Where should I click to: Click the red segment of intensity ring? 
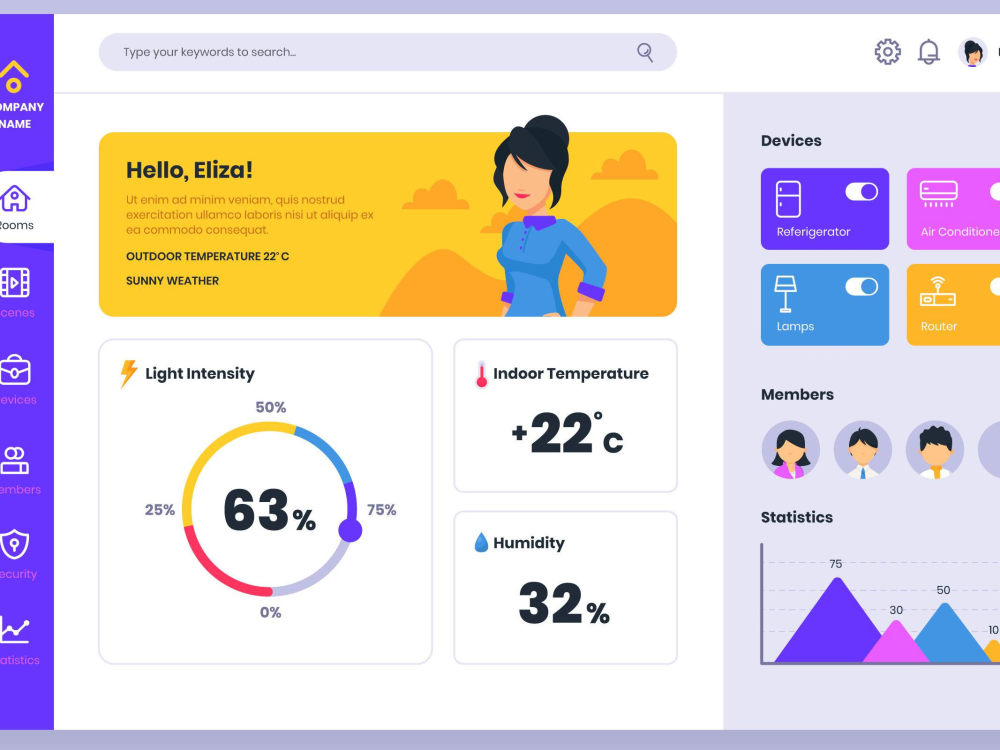tap(211, 568)
